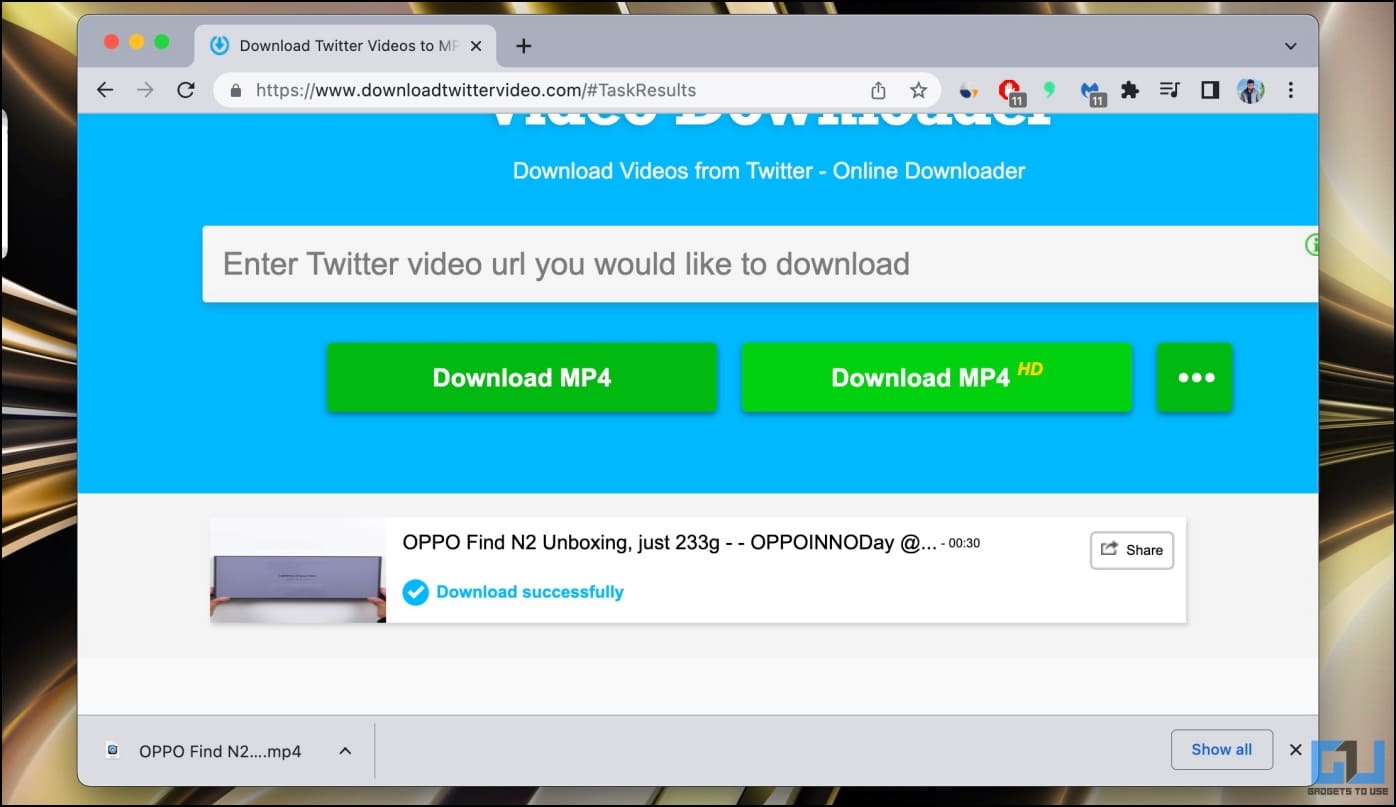Click the browser forward arrow
This screenshot has height=807, width=1396.
145,90
